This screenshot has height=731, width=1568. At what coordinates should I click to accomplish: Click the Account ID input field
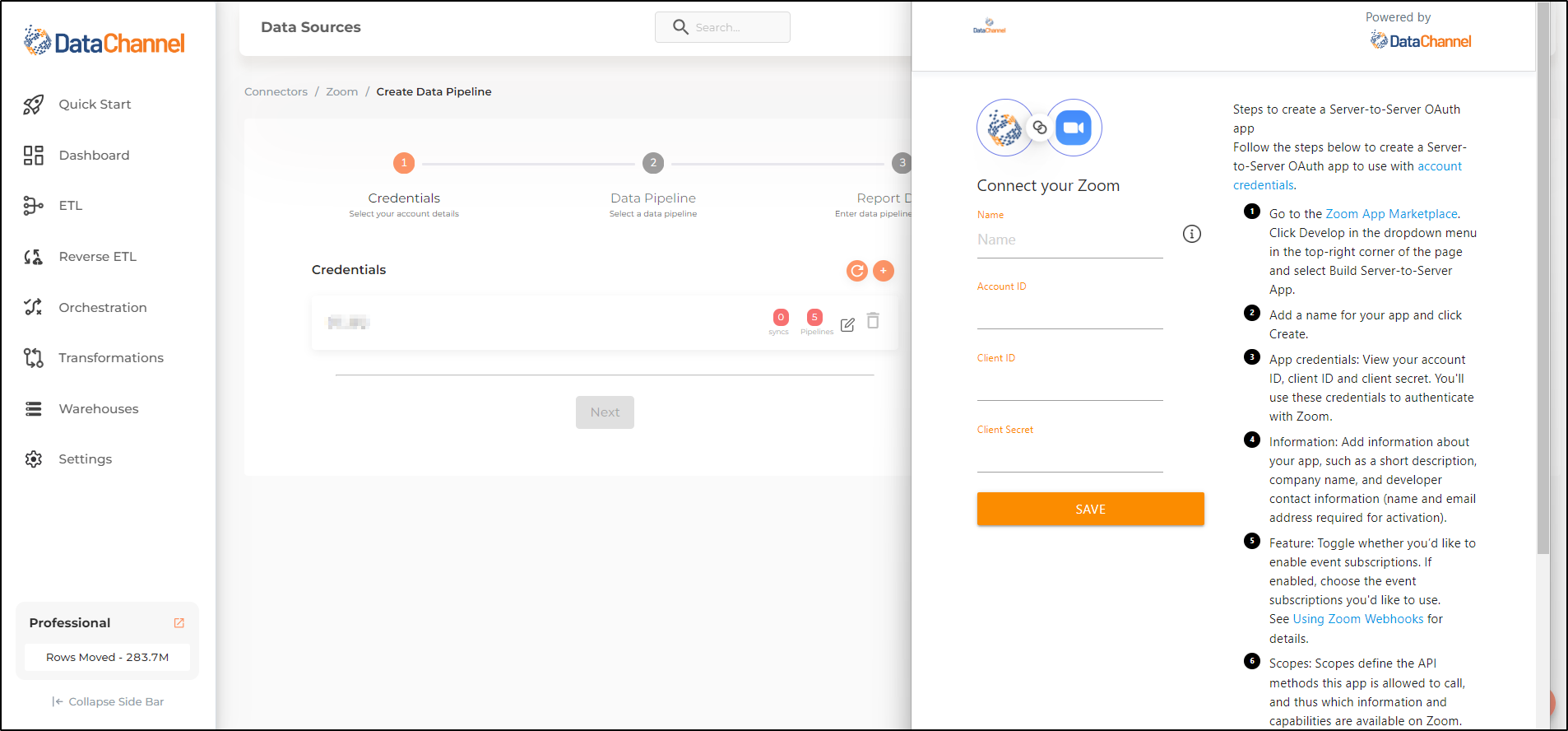pyautogui.click(x=1069, y=313)
